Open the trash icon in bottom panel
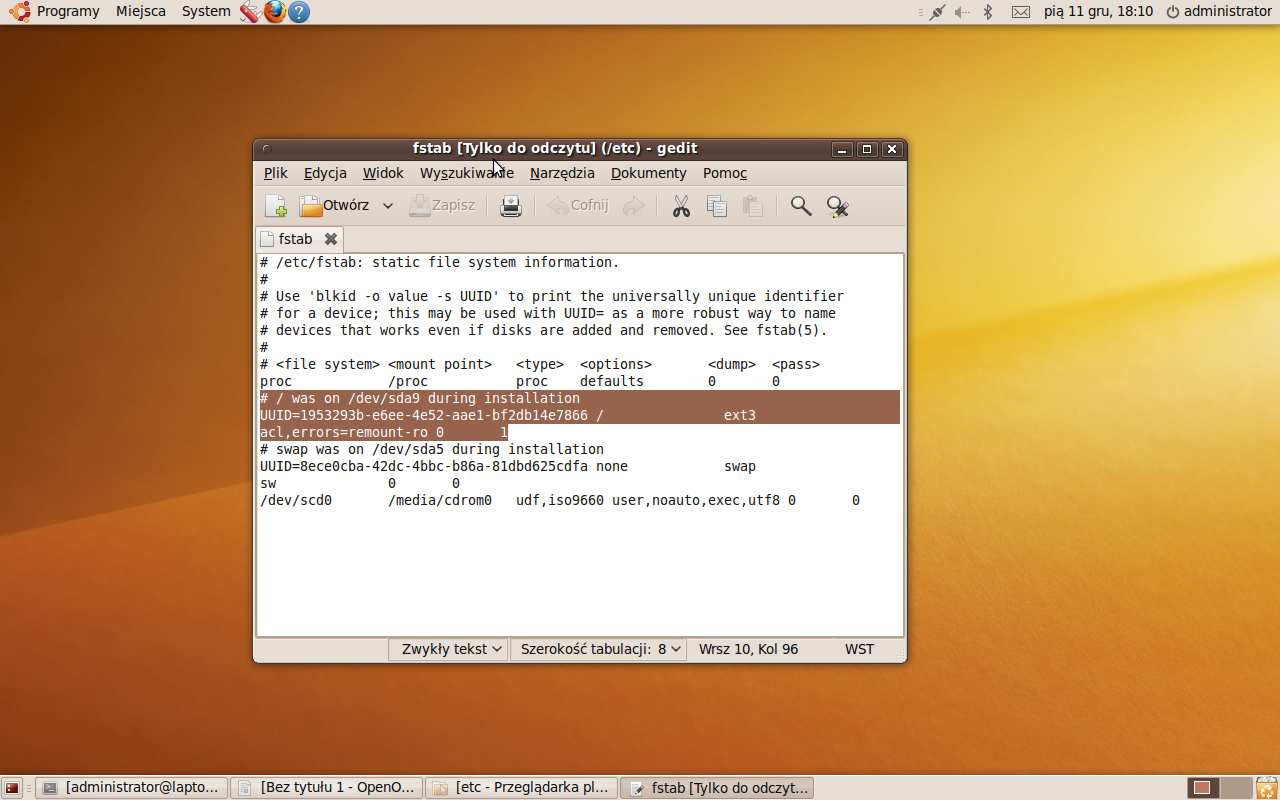The width and height of the screenshot is (1280, 800). [x=1267, y=788]
